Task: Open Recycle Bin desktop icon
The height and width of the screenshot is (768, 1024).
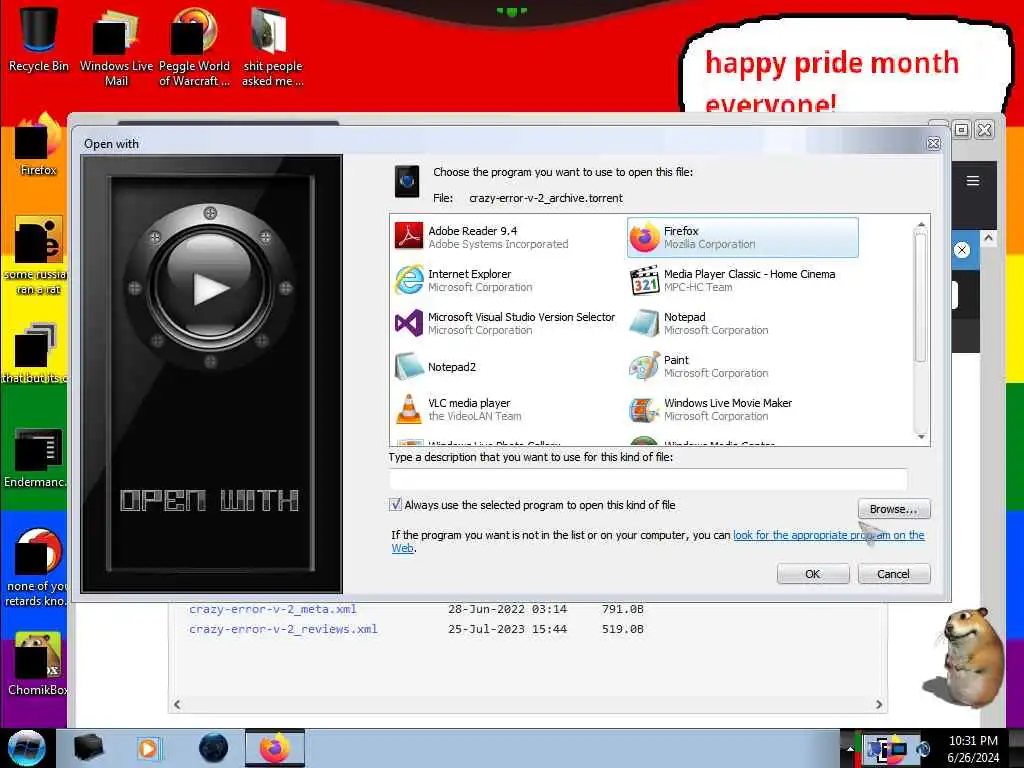Action: click(x=39, y=39)
